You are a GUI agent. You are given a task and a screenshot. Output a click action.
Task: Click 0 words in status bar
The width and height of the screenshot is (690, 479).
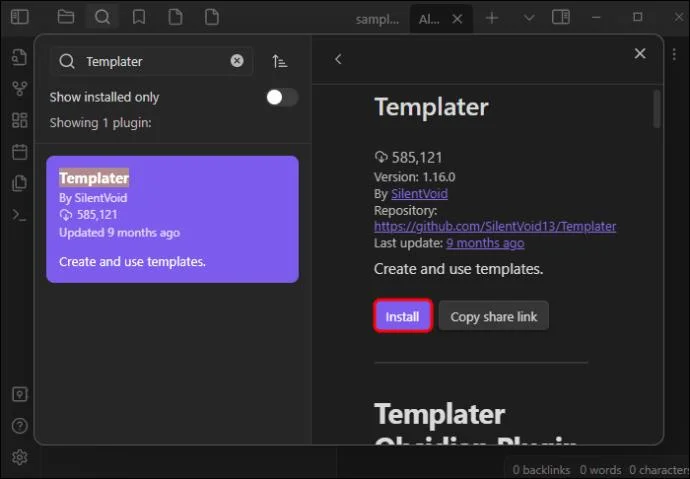tap(600, 470)
